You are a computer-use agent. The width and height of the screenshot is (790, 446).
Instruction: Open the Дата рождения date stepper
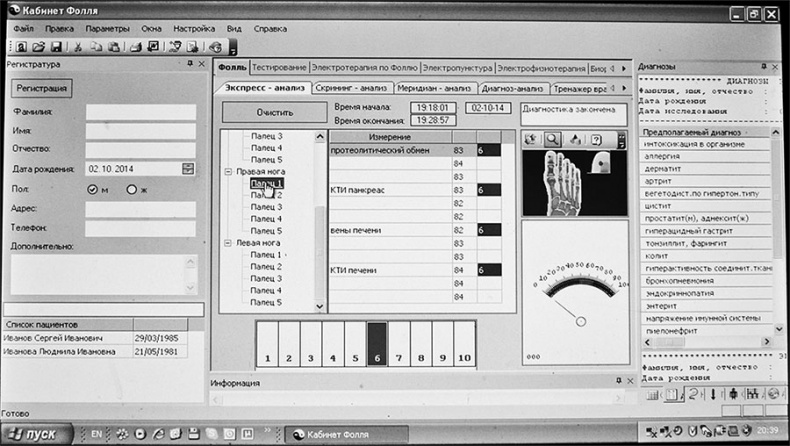188,169
